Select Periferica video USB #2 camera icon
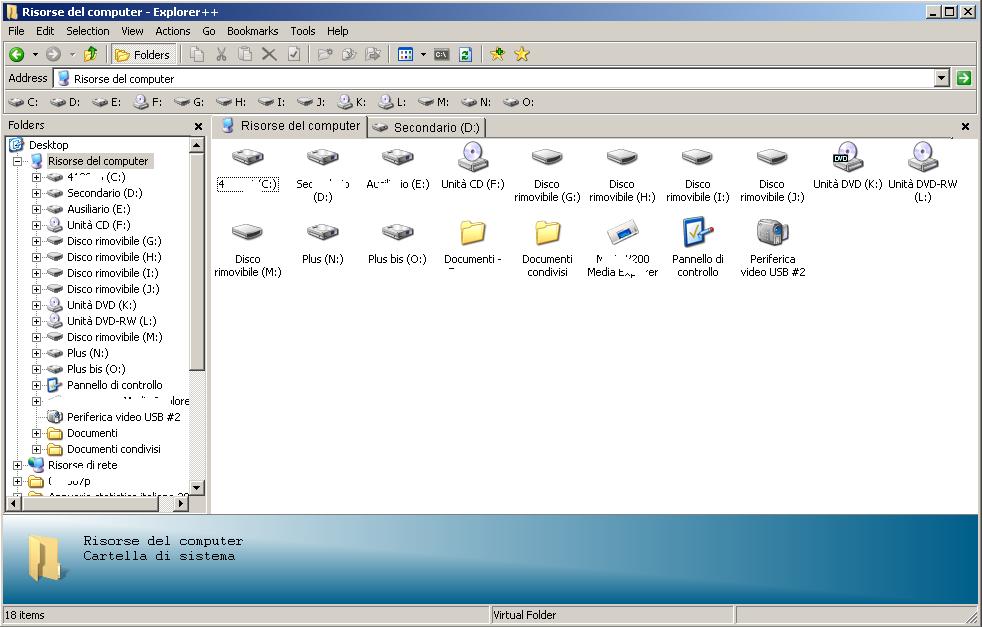Viewport: 982px width, 627px height. [772, 233]
